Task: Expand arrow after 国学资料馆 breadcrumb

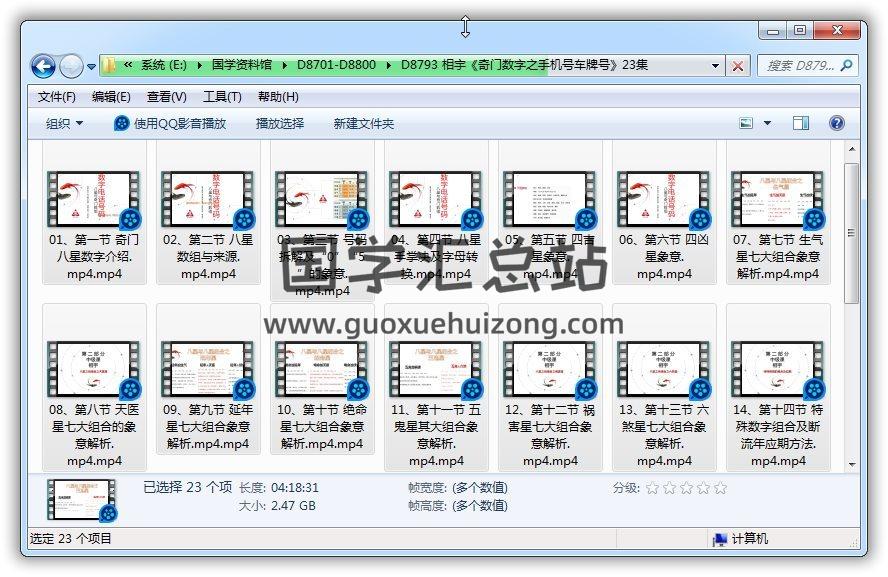Action: point(284,66)
